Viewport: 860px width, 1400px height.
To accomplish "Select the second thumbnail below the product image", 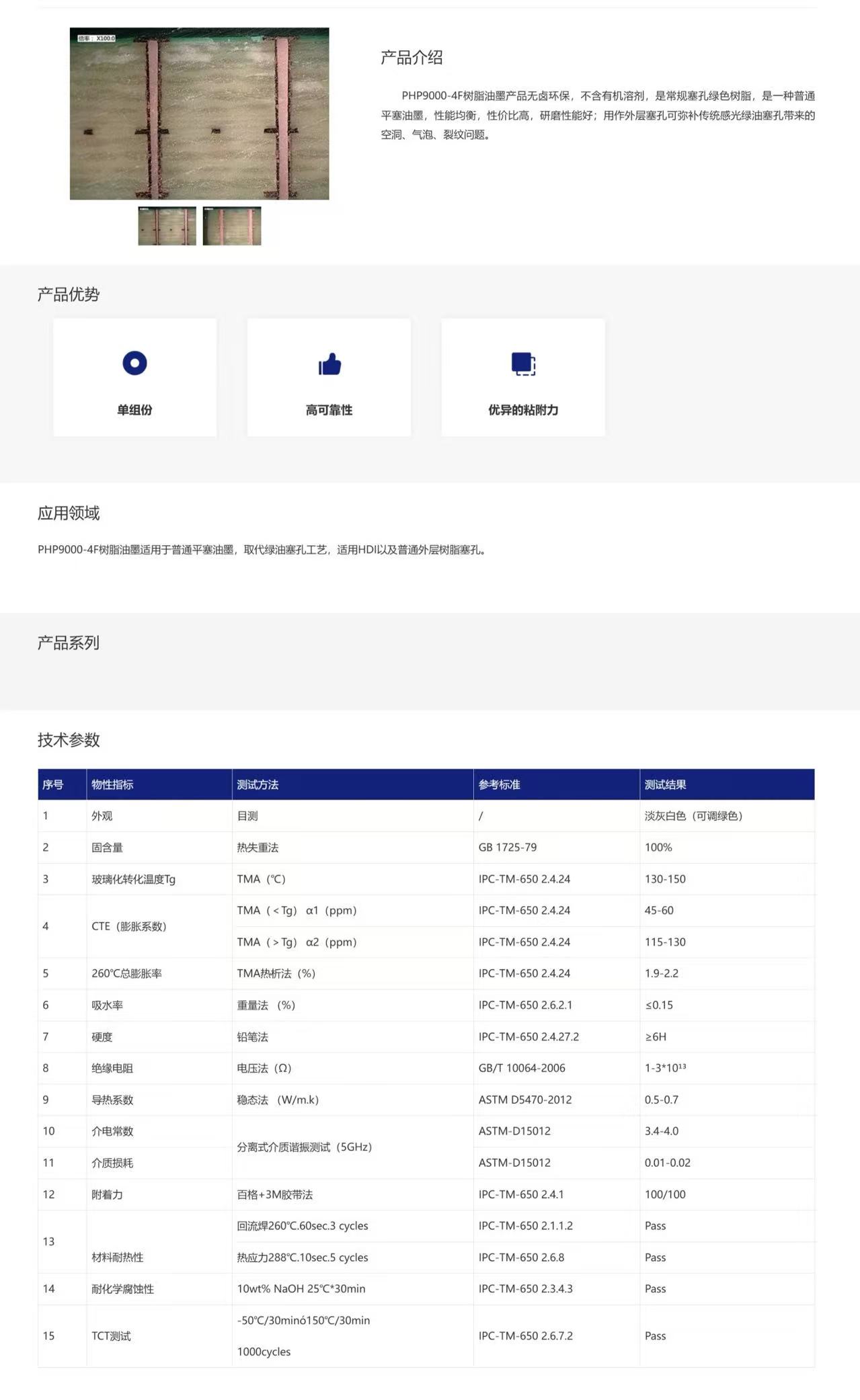I will tap(232, 226).
